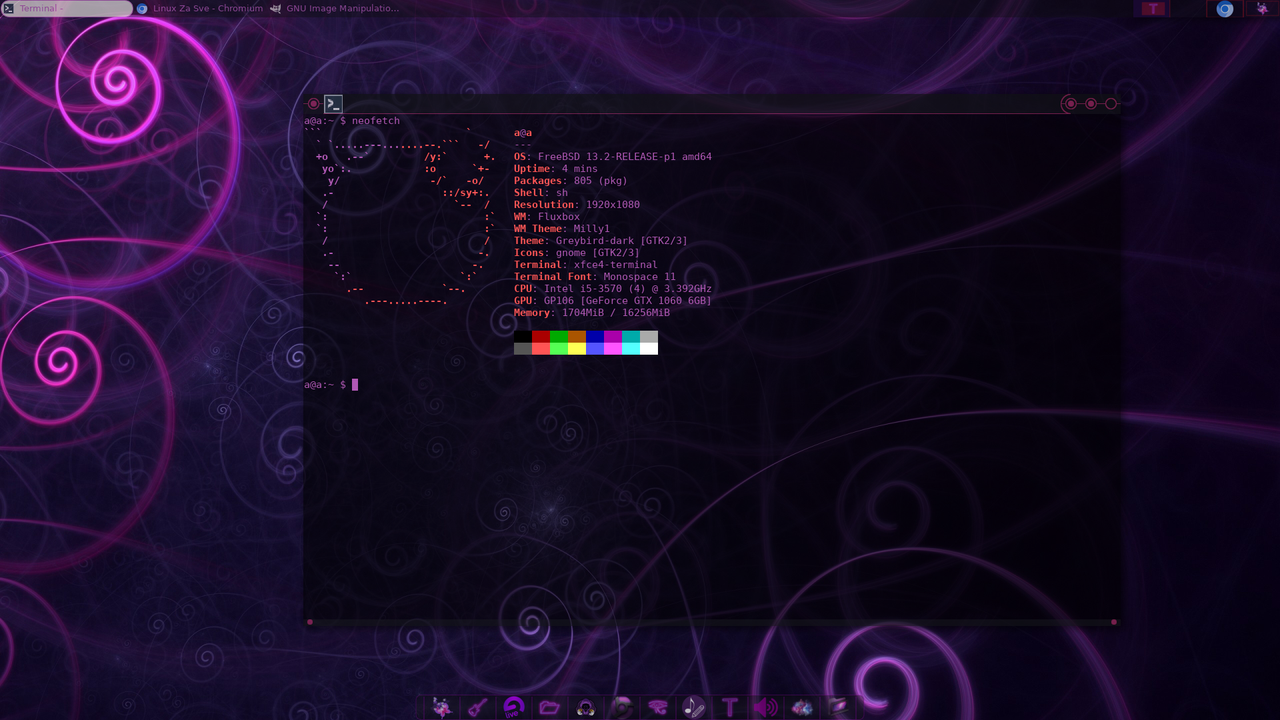
Task: Click the green color block in neofetch
Action: (559, 336)
